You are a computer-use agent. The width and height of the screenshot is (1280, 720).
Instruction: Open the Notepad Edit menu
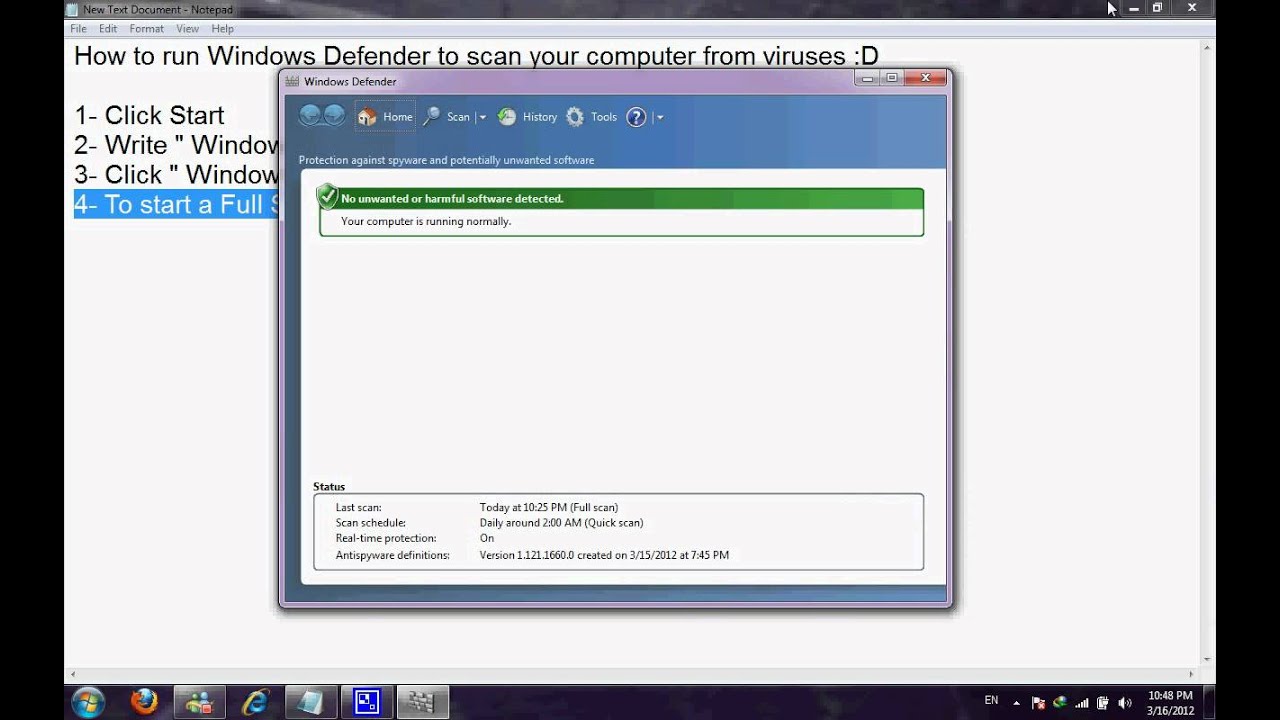coord(108,29)
